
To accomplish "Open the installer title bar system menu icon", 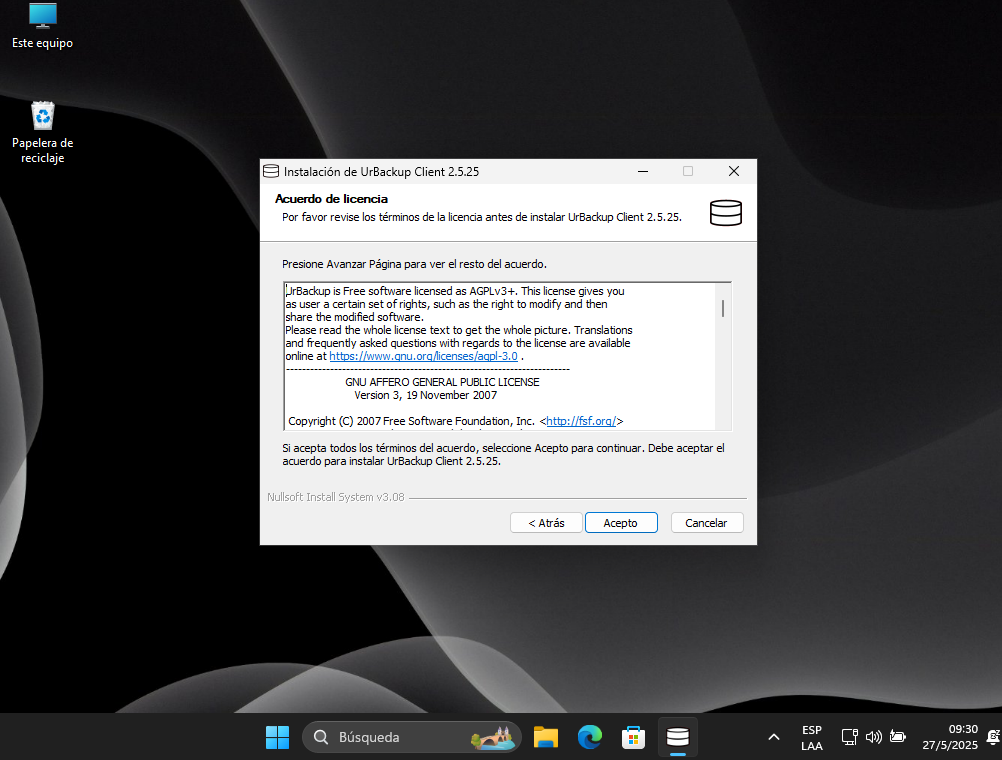I will click(270, 171).
